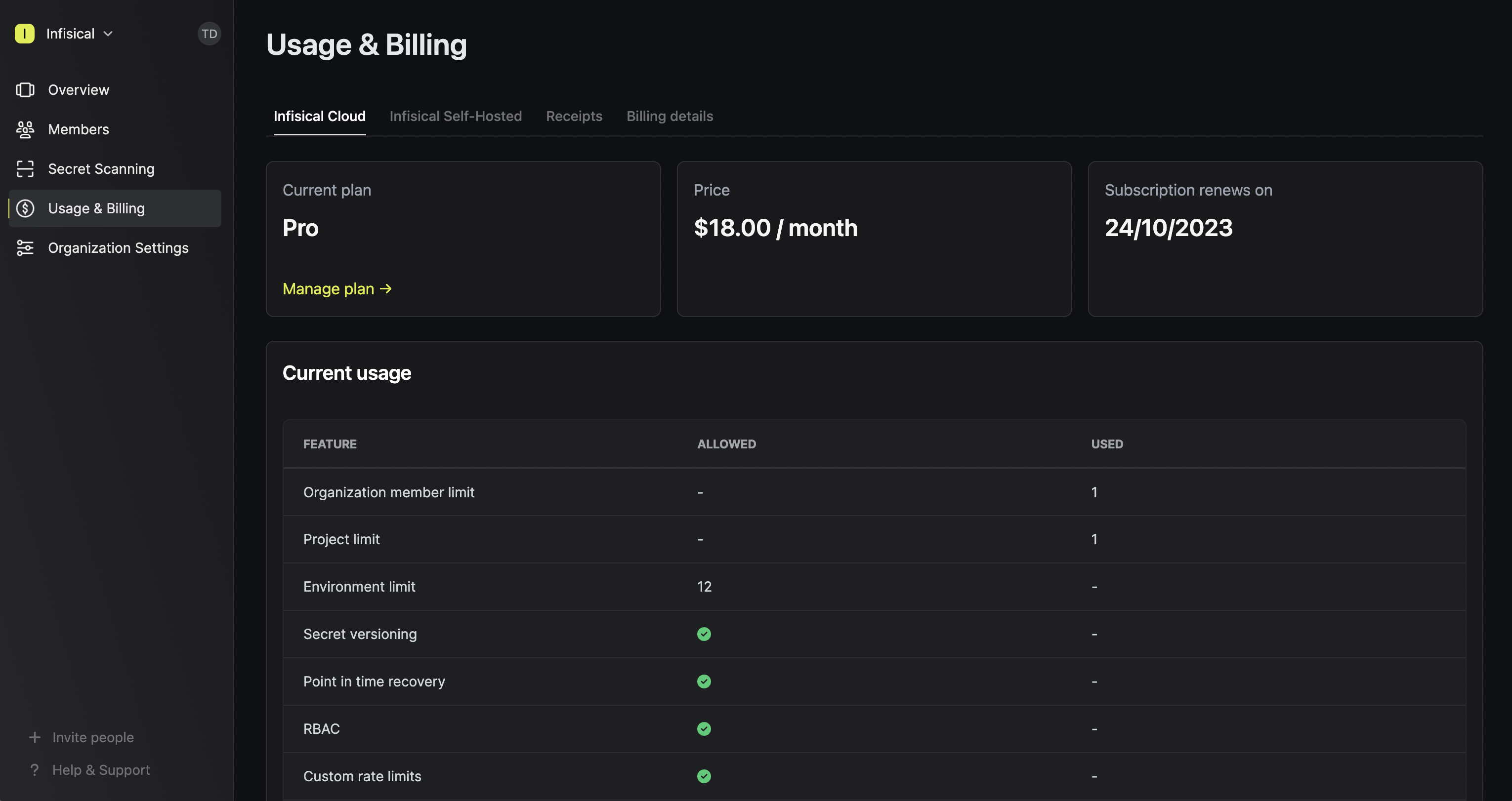Click green check for Secret versioning

[704, 635]
